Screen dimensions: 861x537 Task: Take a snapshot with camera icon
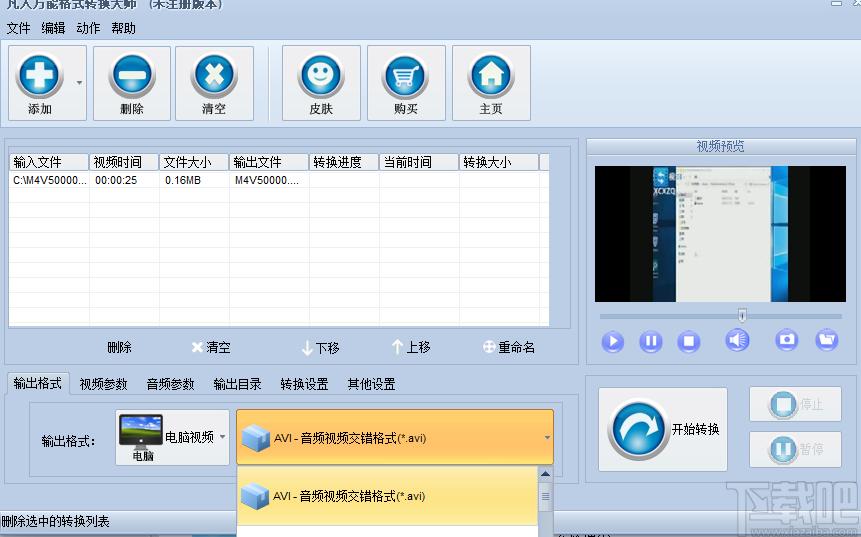click(786, 340)
